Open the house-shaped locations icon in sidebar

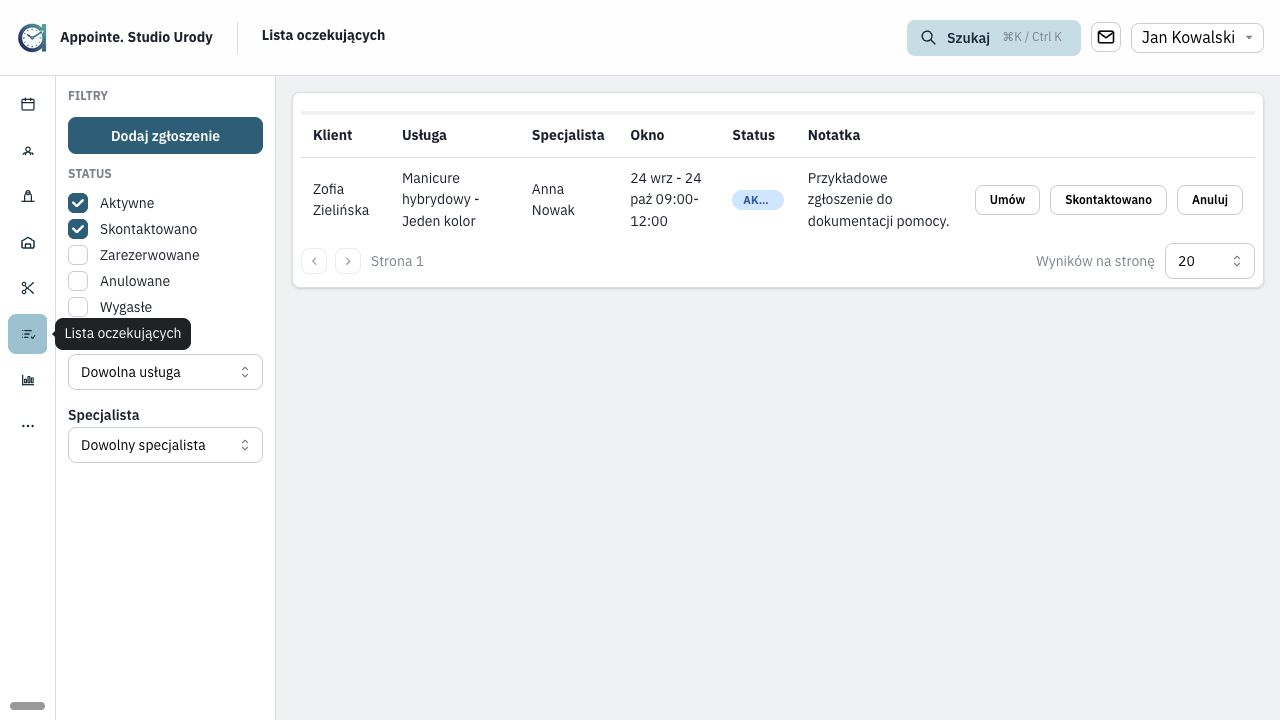coord(28,242)
